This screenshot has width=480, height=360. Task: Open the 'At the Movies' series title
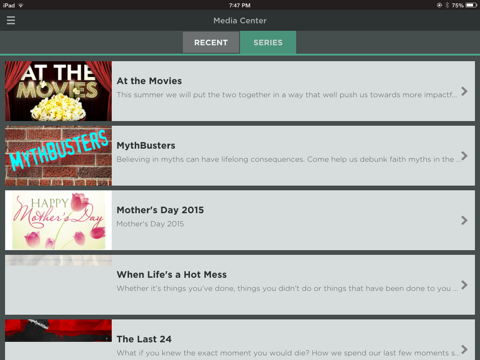[x=149, y=81]
